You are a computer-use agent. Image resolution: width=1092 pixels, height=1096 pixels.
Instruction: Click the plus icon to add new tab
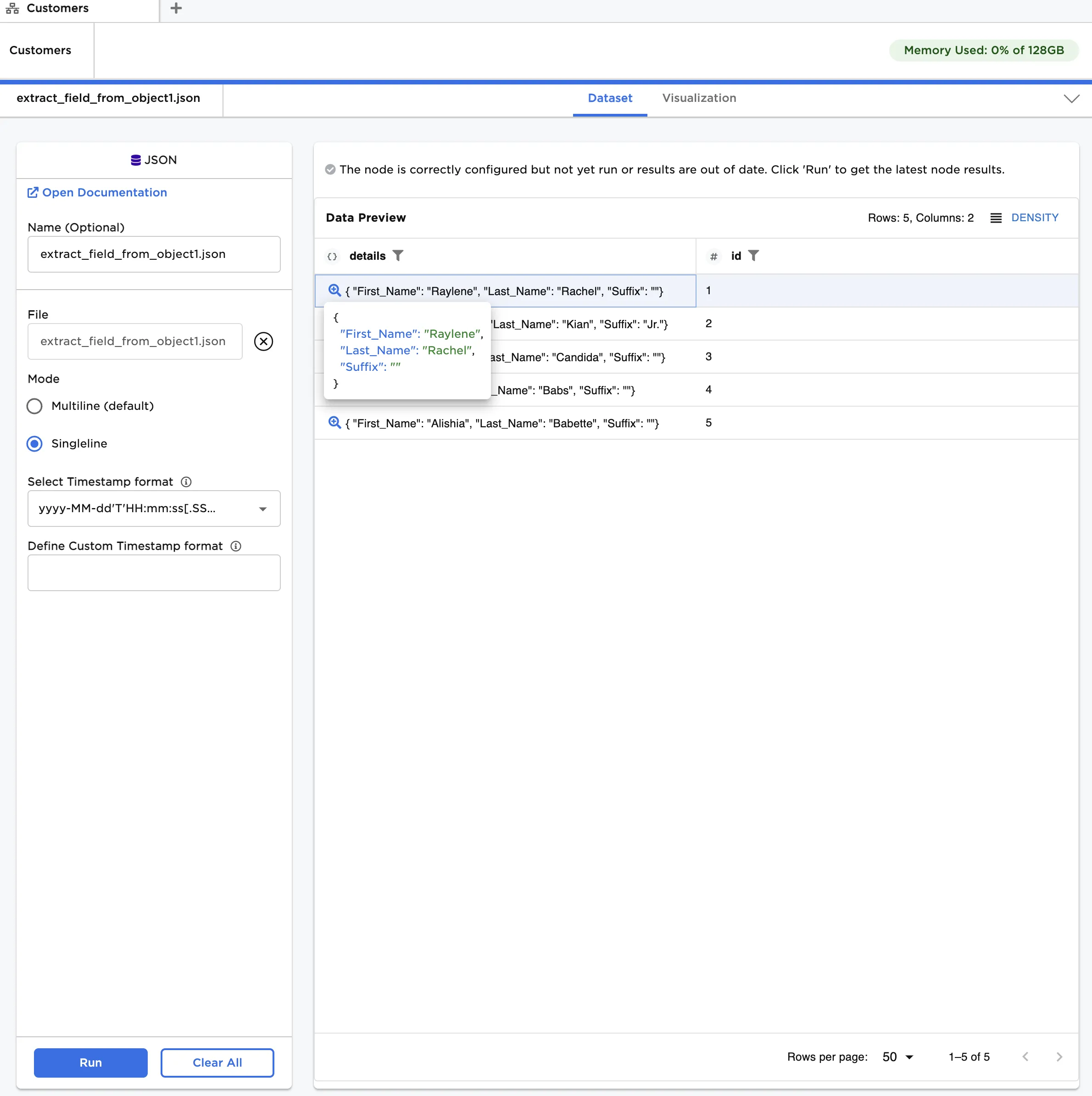[x=176, y=9]
